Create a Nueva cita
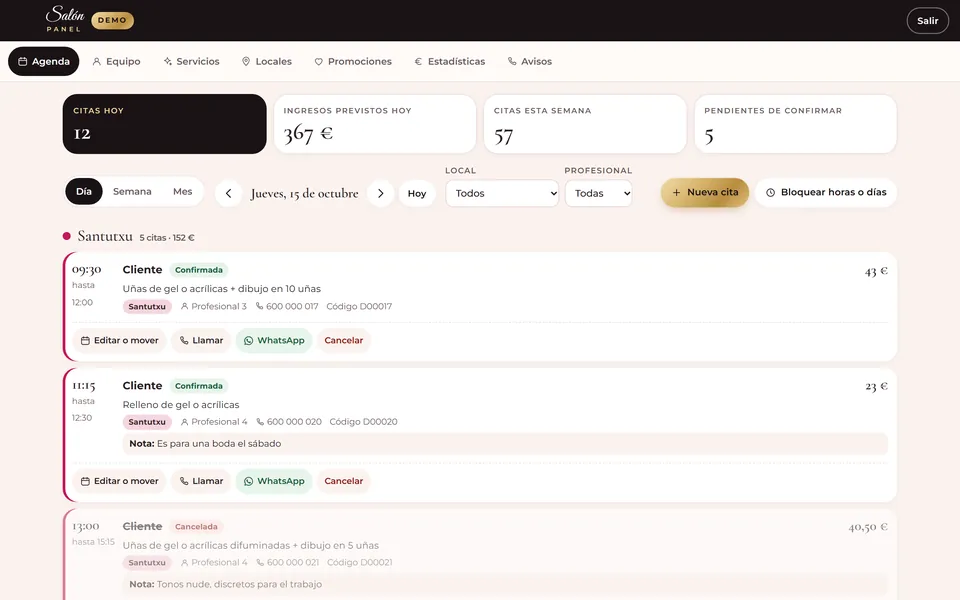 click(705, 192)
